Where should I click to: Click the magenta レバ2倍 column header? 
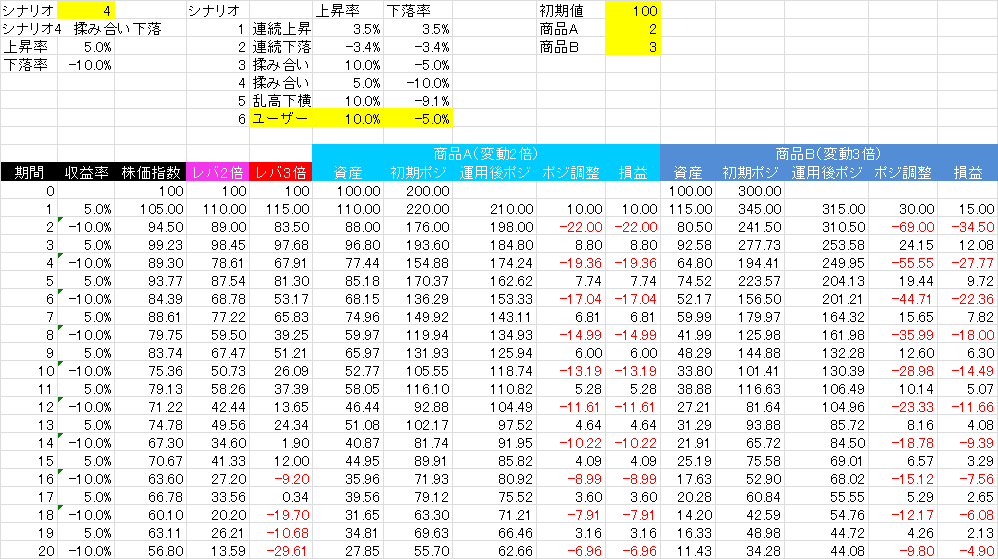click(x=218, y=172)
